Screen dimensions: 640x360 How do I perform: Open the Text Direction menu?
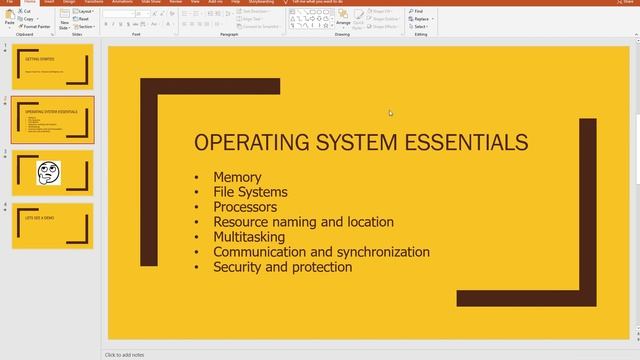252,11
